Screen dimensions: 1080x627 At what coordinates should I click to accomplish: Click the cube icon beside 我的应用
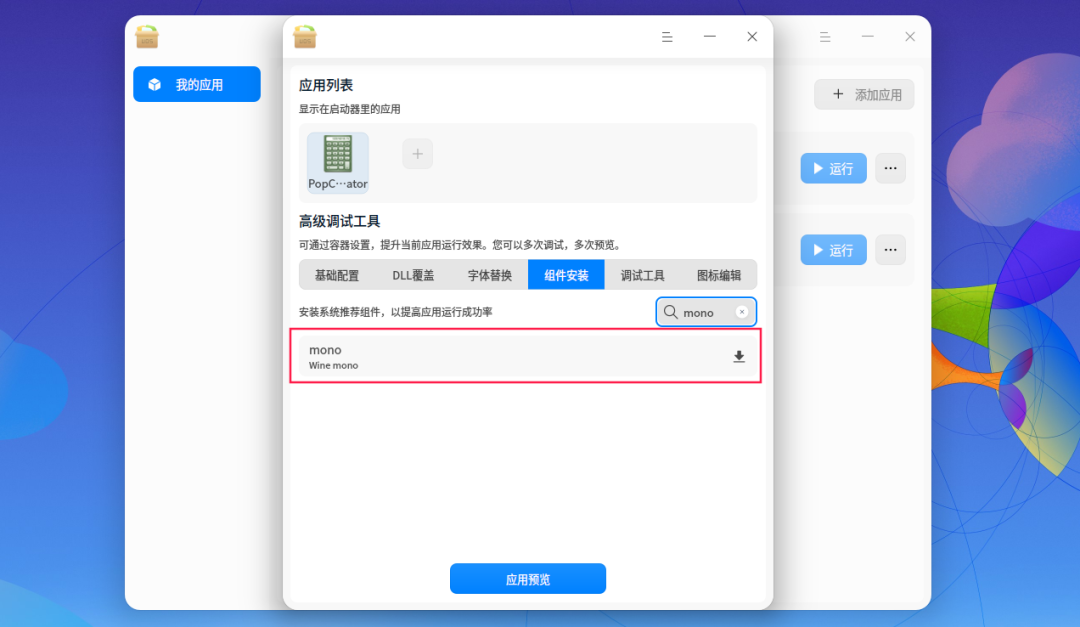tap(154, 84)
